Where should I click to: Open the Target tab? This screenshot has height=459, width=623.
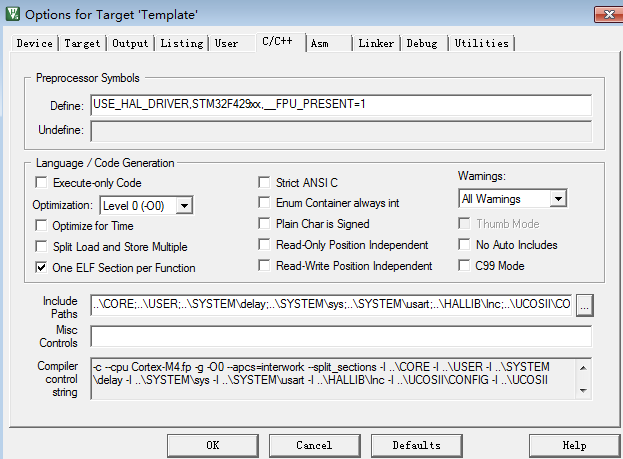(82, 43)
